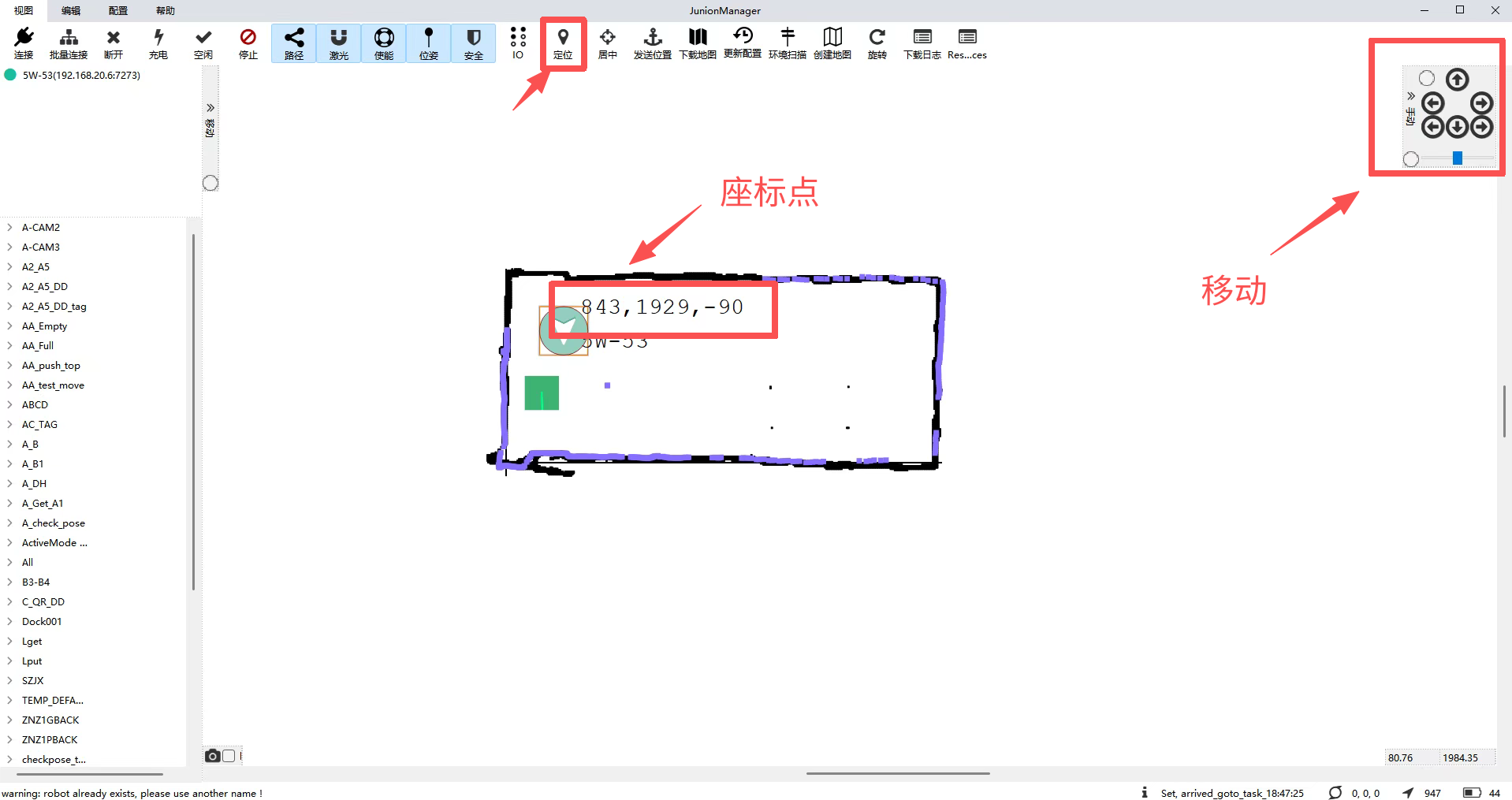This screenshot has width=1512, height=800.
Task: Expand the Dock001 tree node
Action: coord(9,622)
